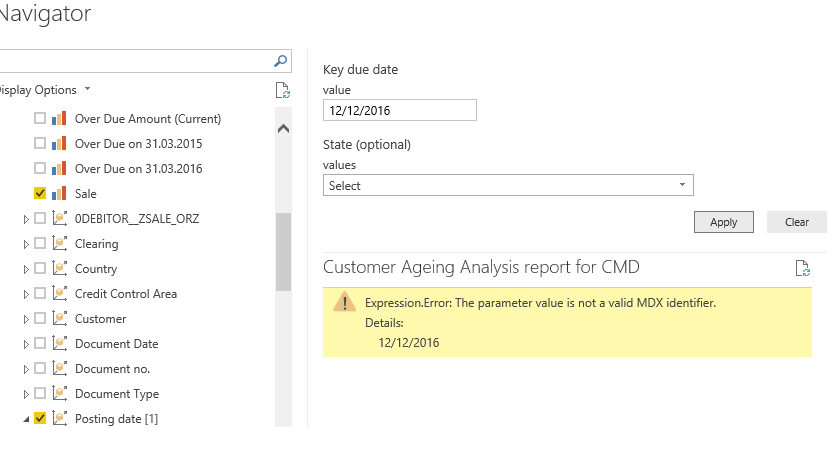Click the tree scrollbar up arrow

(283, 128)
